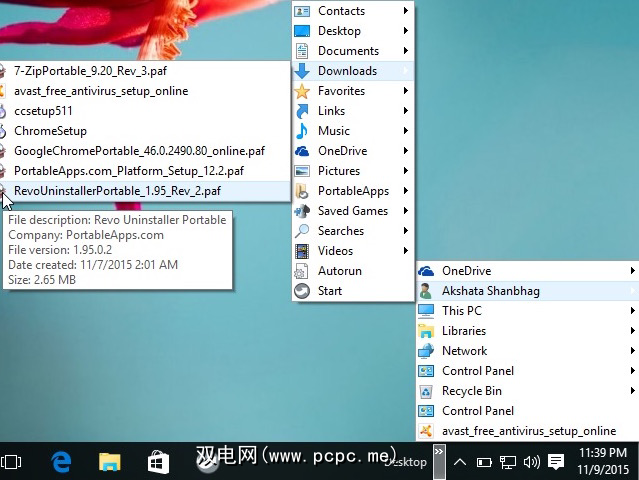
Task: Expand the Pictures submenu arrow
Action: [x=405, y=171]
